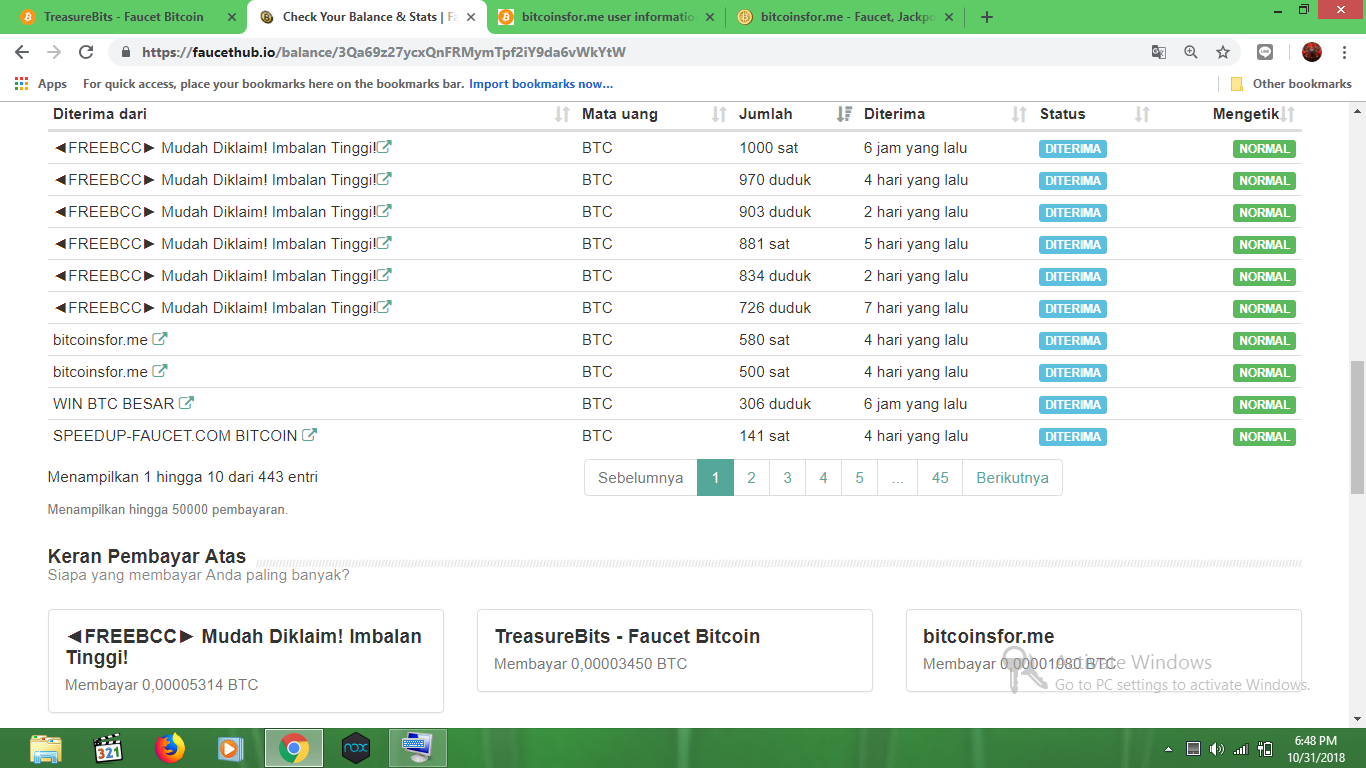Open external link icon on 580 sat bitcoinsfor.me row

[x=160, y=339]
